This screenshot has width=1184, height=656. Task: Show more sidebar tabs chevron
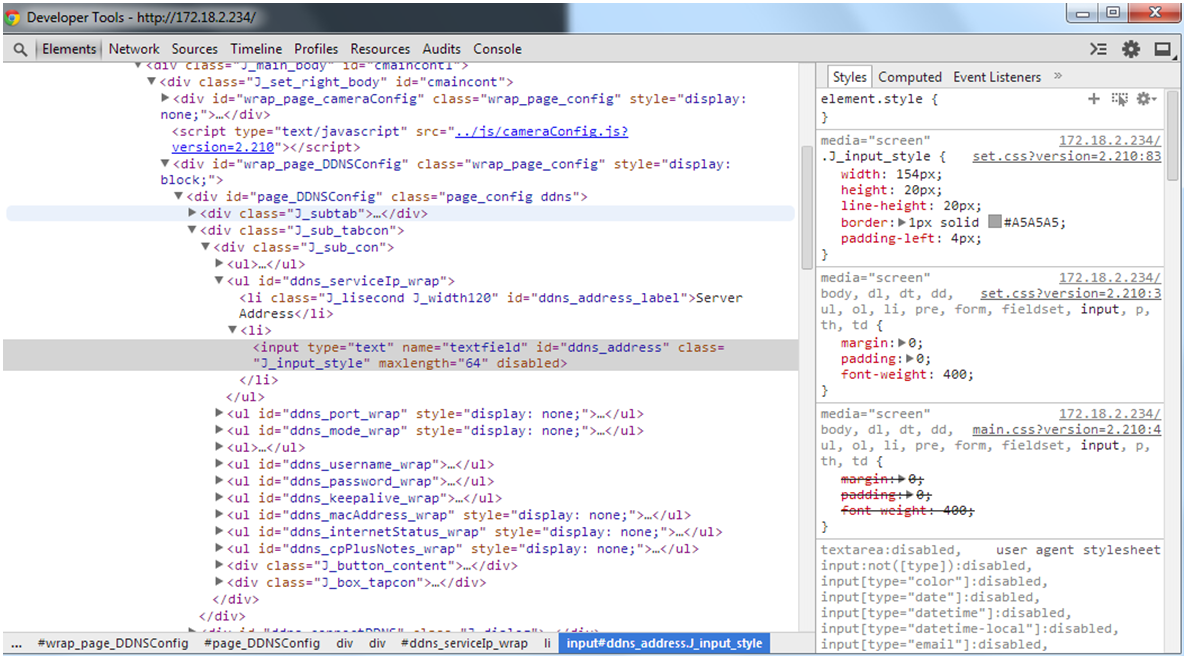pyautogui.click(x=1058, y=76)
